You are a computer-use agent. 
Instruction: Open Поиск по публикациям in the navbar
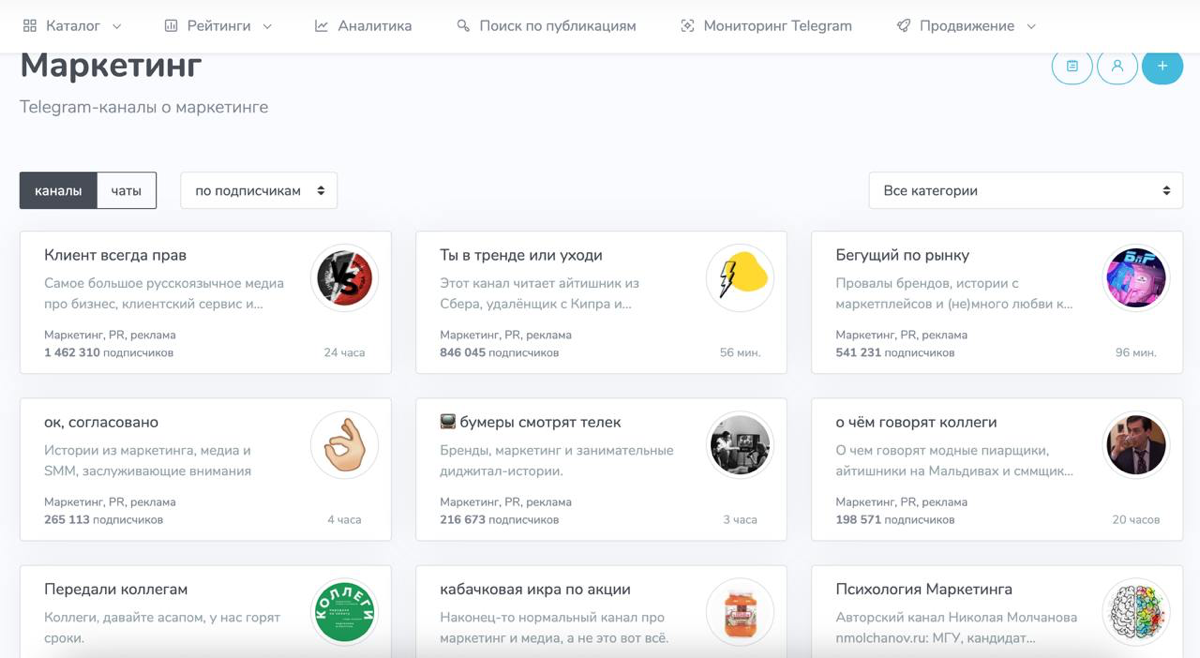pyautogui.click(x=558, y=26)
